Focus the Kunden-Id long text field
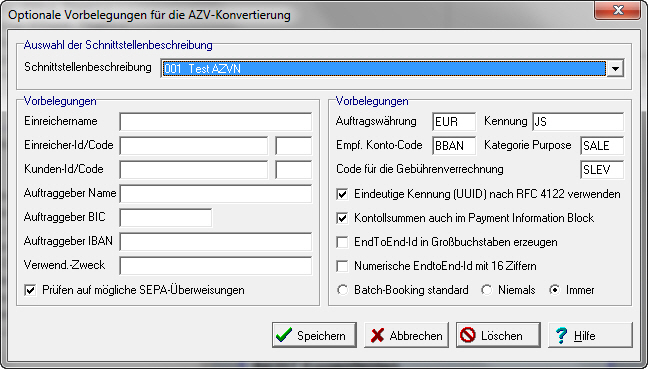 [x=194, y=170]
